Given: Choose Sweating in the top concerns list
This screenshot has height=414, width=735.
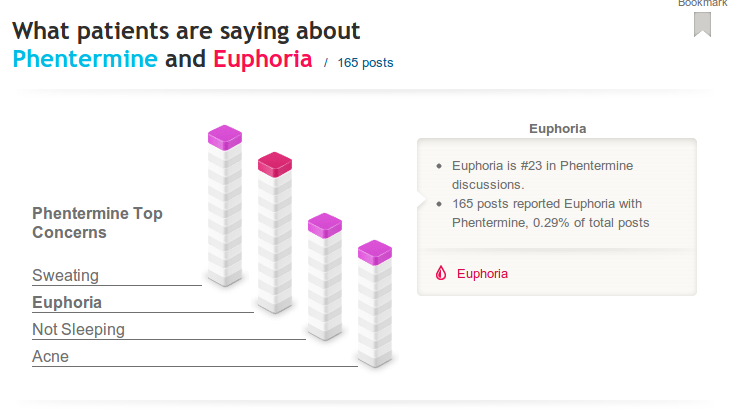Looking at the screenshot, I should click(x=66, y=275).
